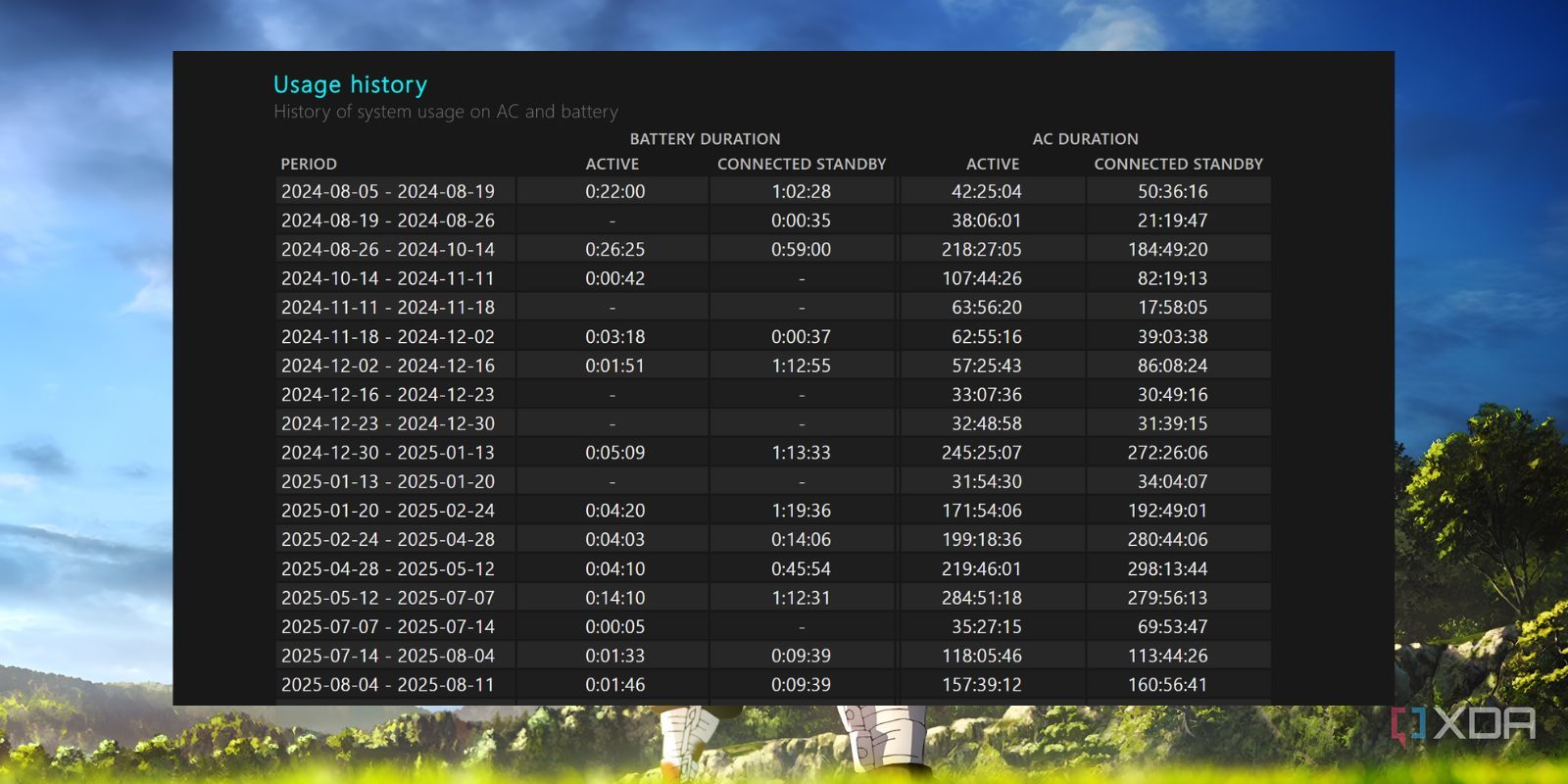Click AC active value 245:25:07
1568x784 pixels.
pyautogui.click(x=982, y=453)
